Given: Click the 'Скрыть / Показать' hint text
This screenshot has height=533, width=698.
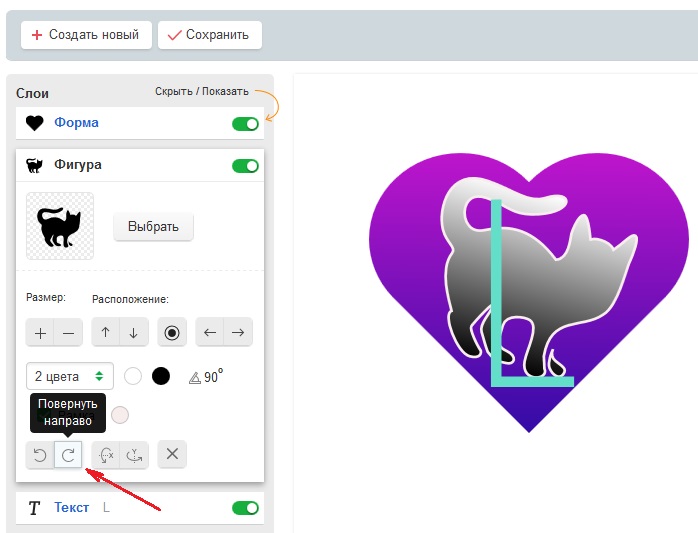Looking at the screenshot, I should click(202, 91).
